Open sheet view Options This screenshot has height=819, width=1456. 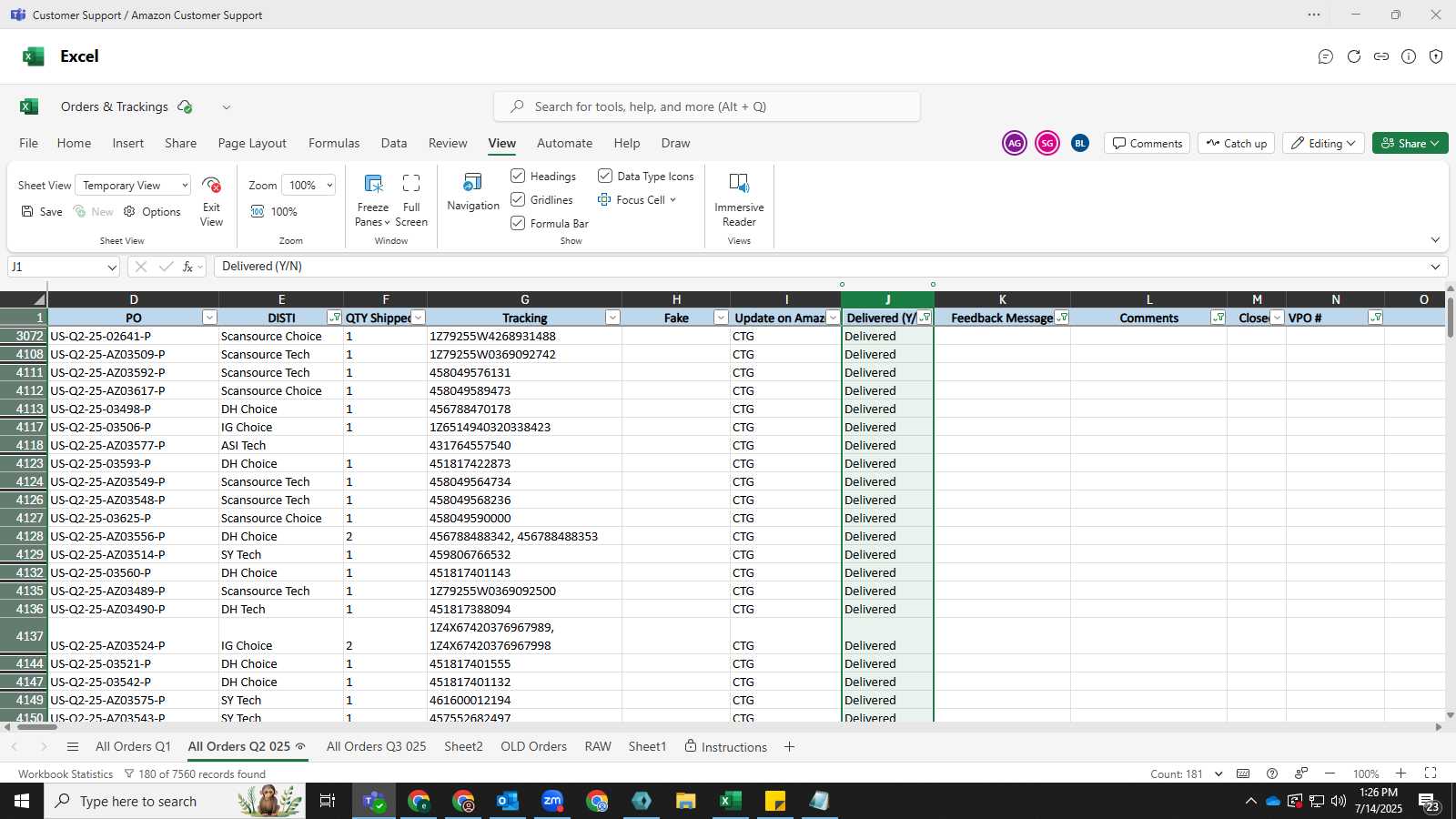(x=152, y=211)
